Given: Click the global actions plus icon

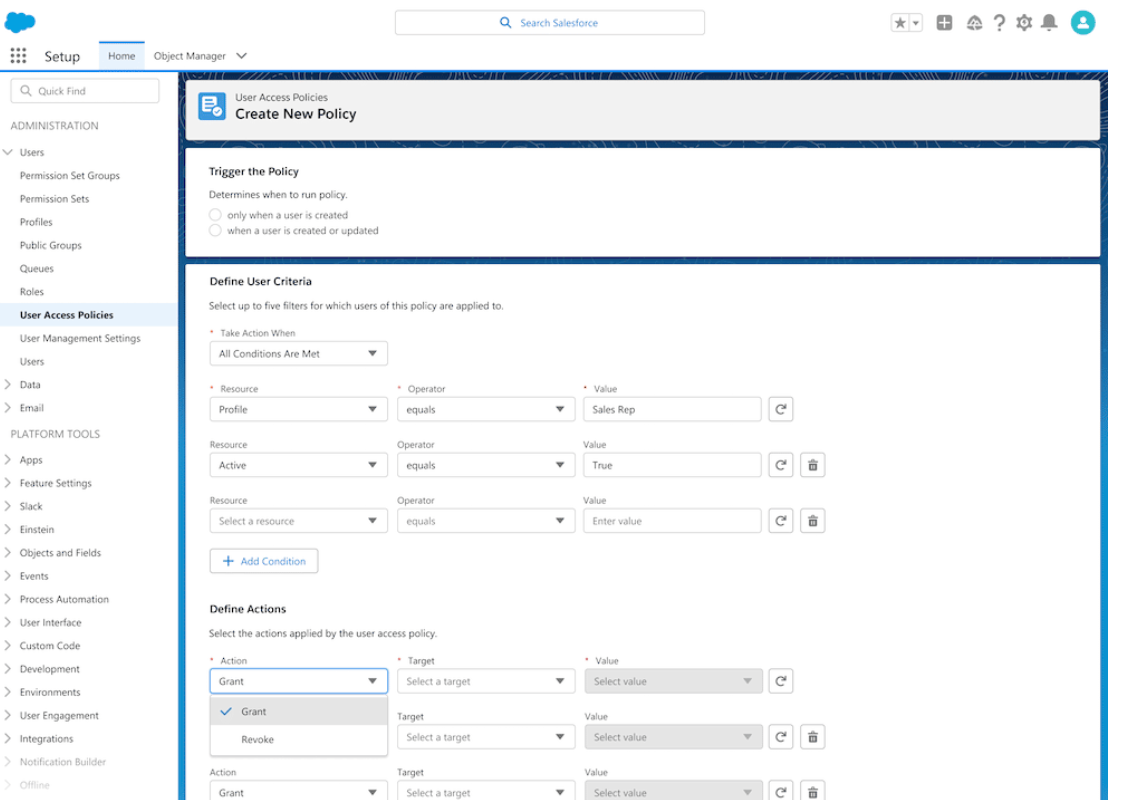Looking at the screenshot, I should coord(944,23).
